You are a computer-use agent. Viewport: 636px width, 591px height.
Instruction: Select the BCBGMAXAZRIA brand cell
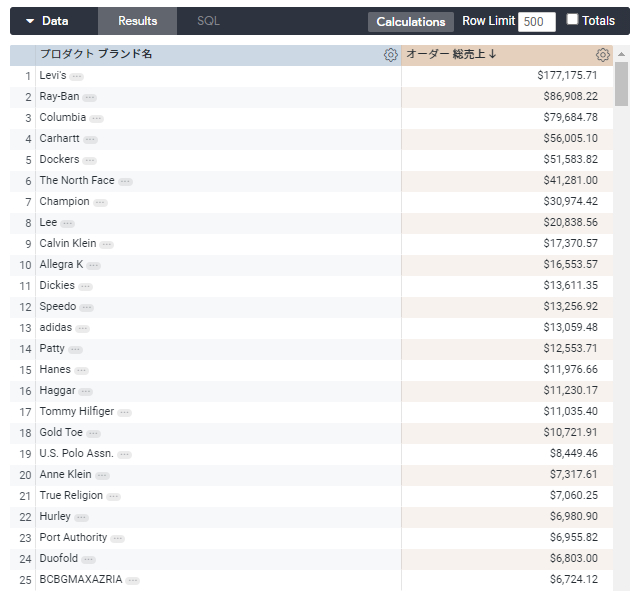pyautogui.click(x=218, y=580)
